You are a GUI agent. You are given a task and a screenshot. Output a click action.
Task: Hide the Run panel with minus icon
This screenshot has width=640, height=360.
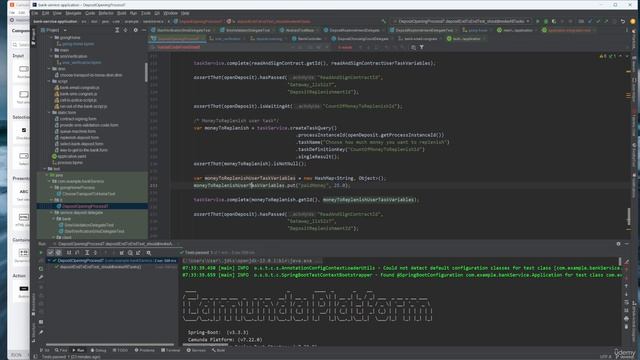(627, 244)
